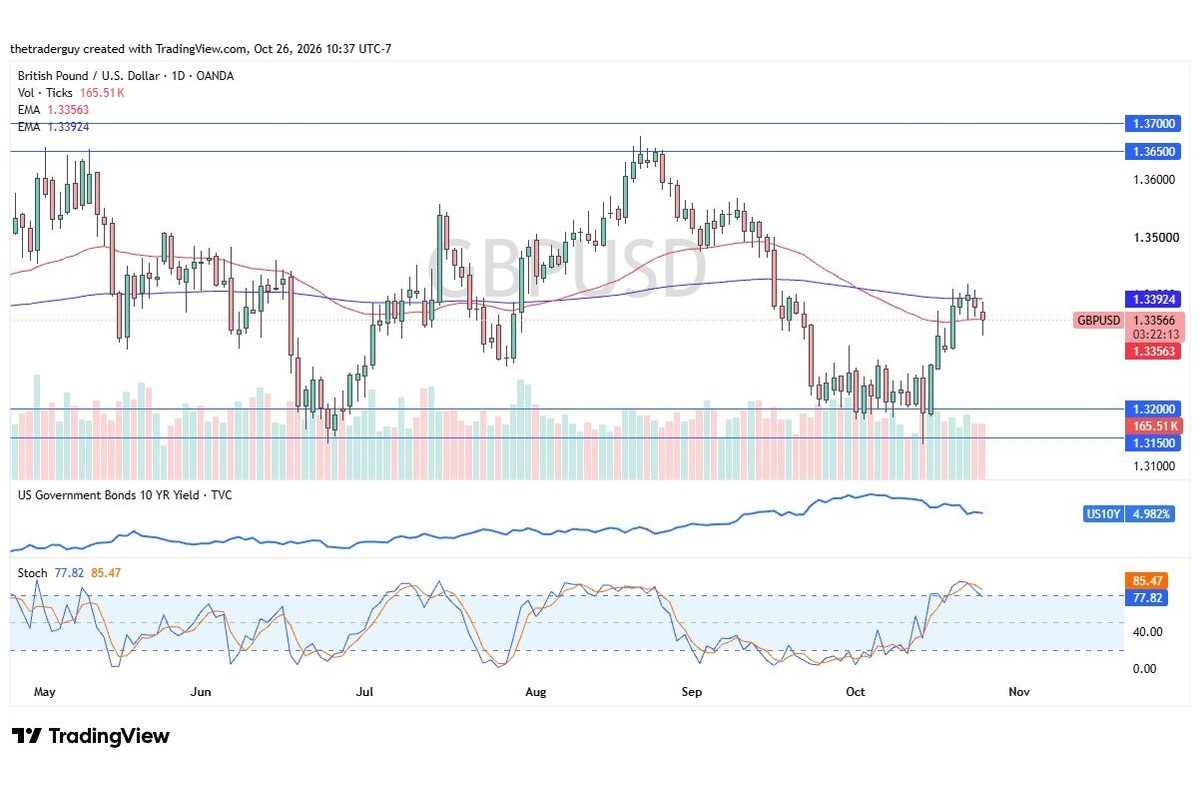Click the Jul label on the time axis
This screenshot has width=1200, height=800.
click(364, 691)
